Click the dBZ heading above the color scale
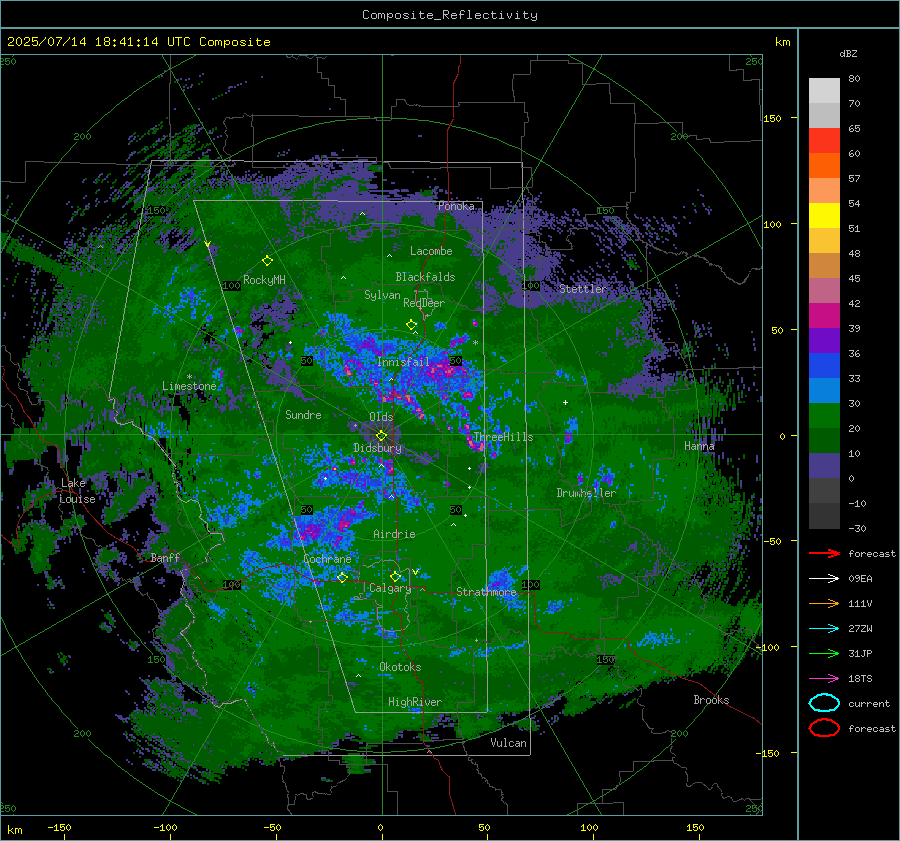 [848, 53]
